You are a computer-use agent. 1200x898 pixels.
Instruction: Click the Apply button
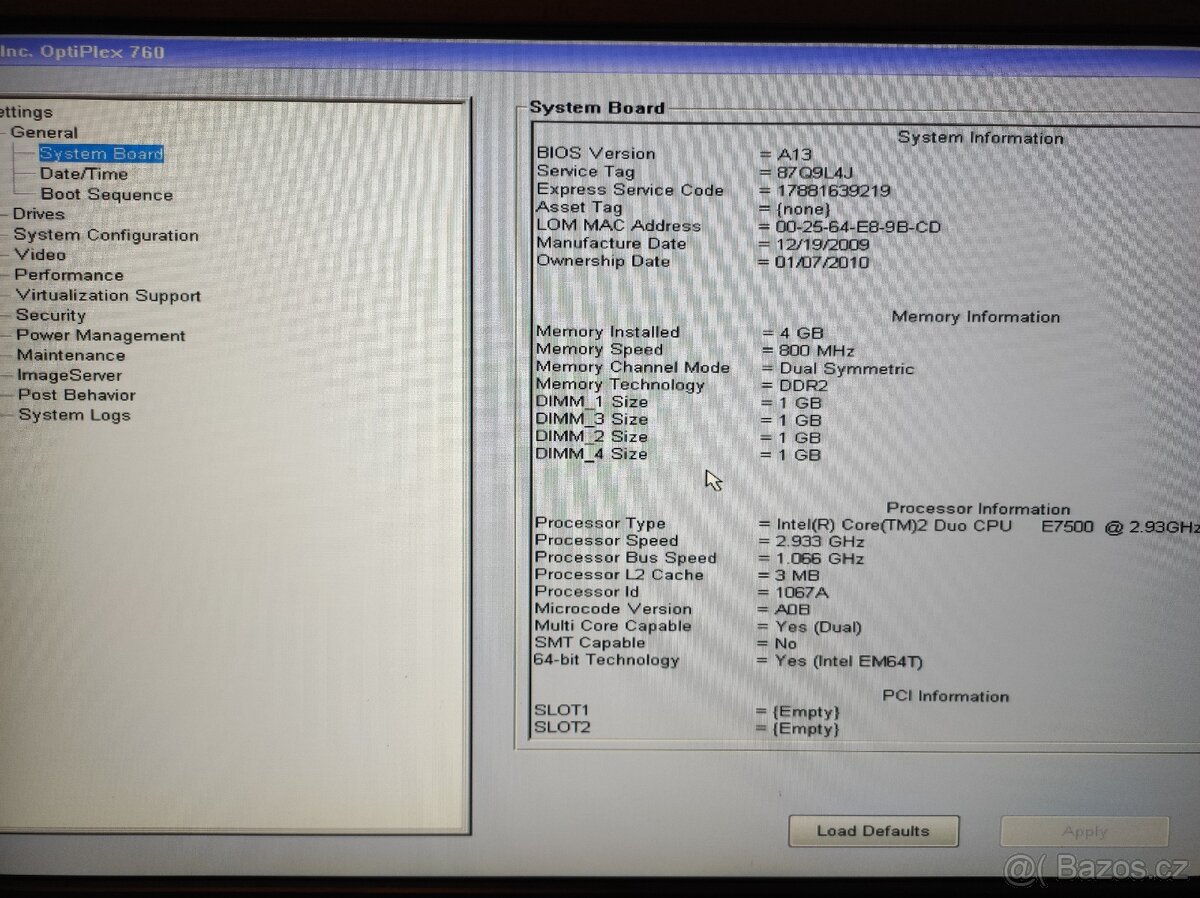1085,830
